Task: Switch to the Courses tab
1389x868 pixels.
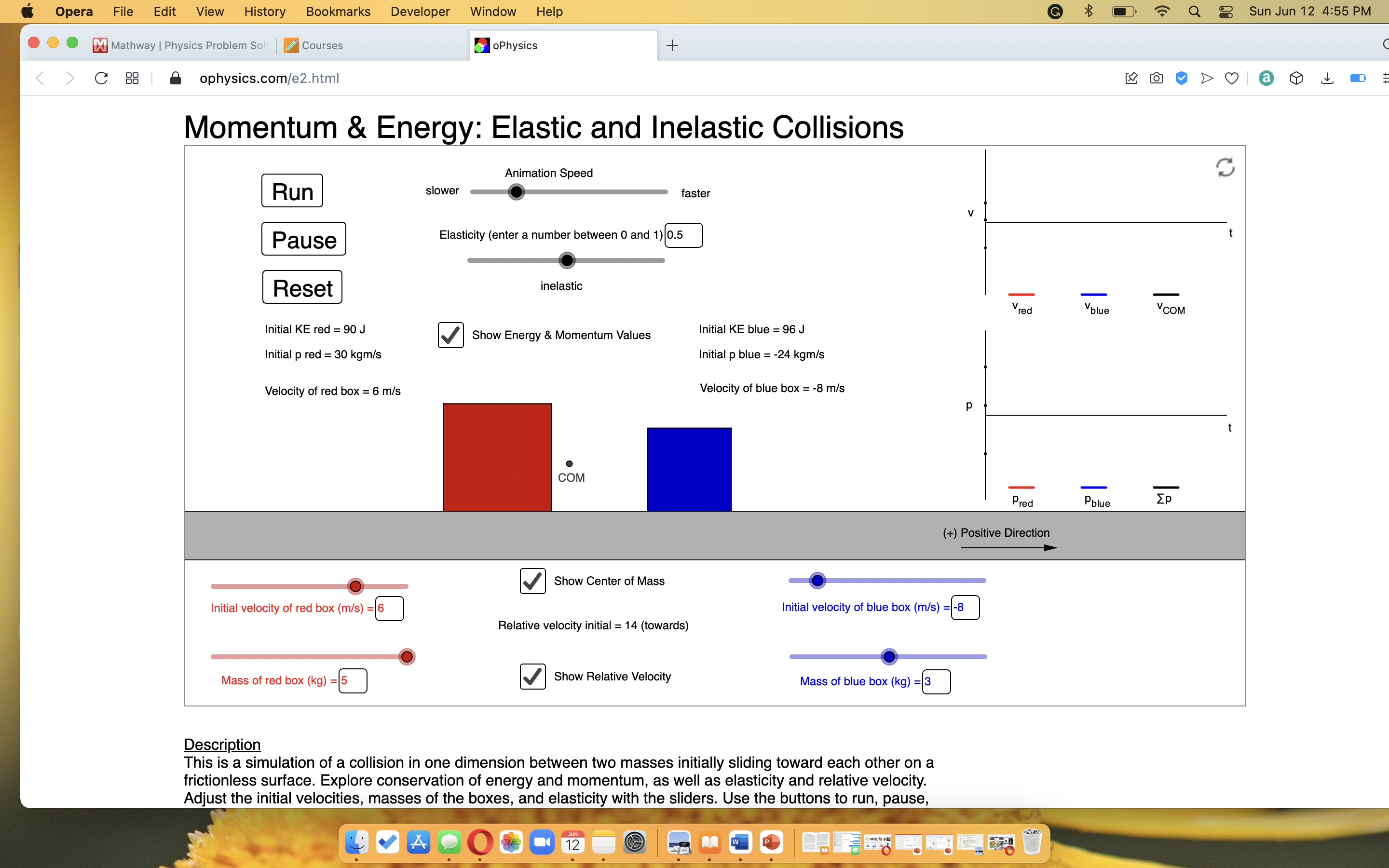Action: tap(321, 45)
